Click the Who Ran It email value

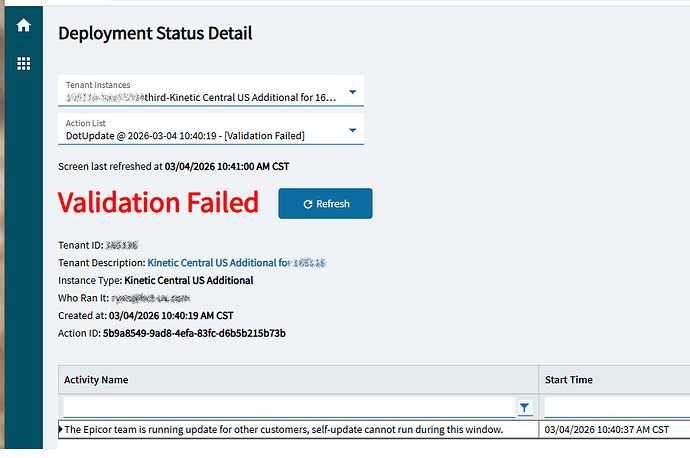pos(151,298)
